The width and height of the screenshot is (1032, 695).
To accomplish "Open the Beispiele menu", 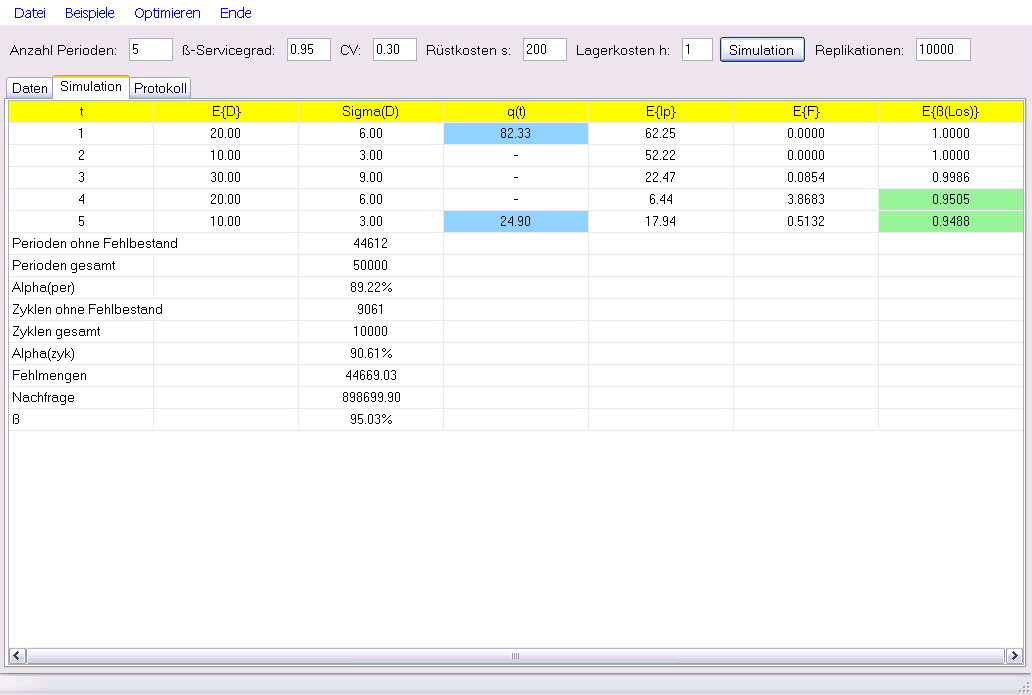I will tap(90, 13).
